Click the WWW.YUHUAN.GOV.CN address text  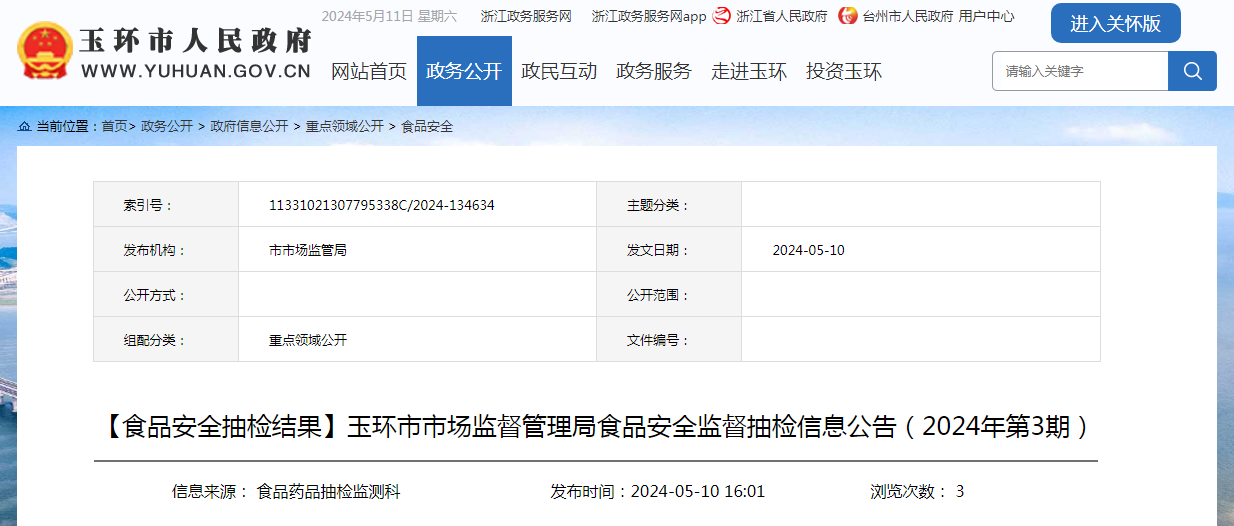196,71
